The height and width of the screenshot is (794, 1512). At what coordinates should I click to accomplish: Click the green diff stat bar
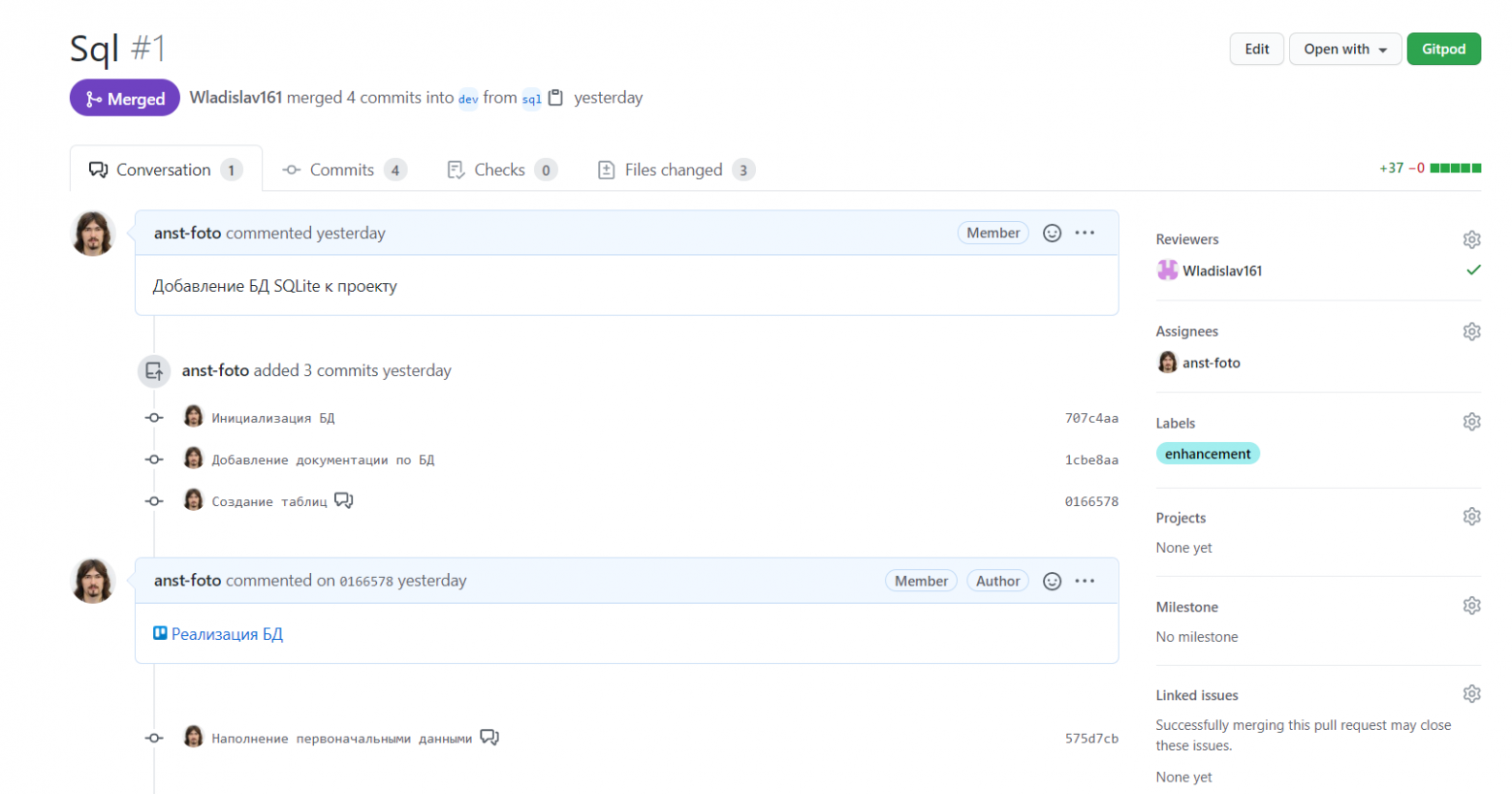[x=1454, y=167]
